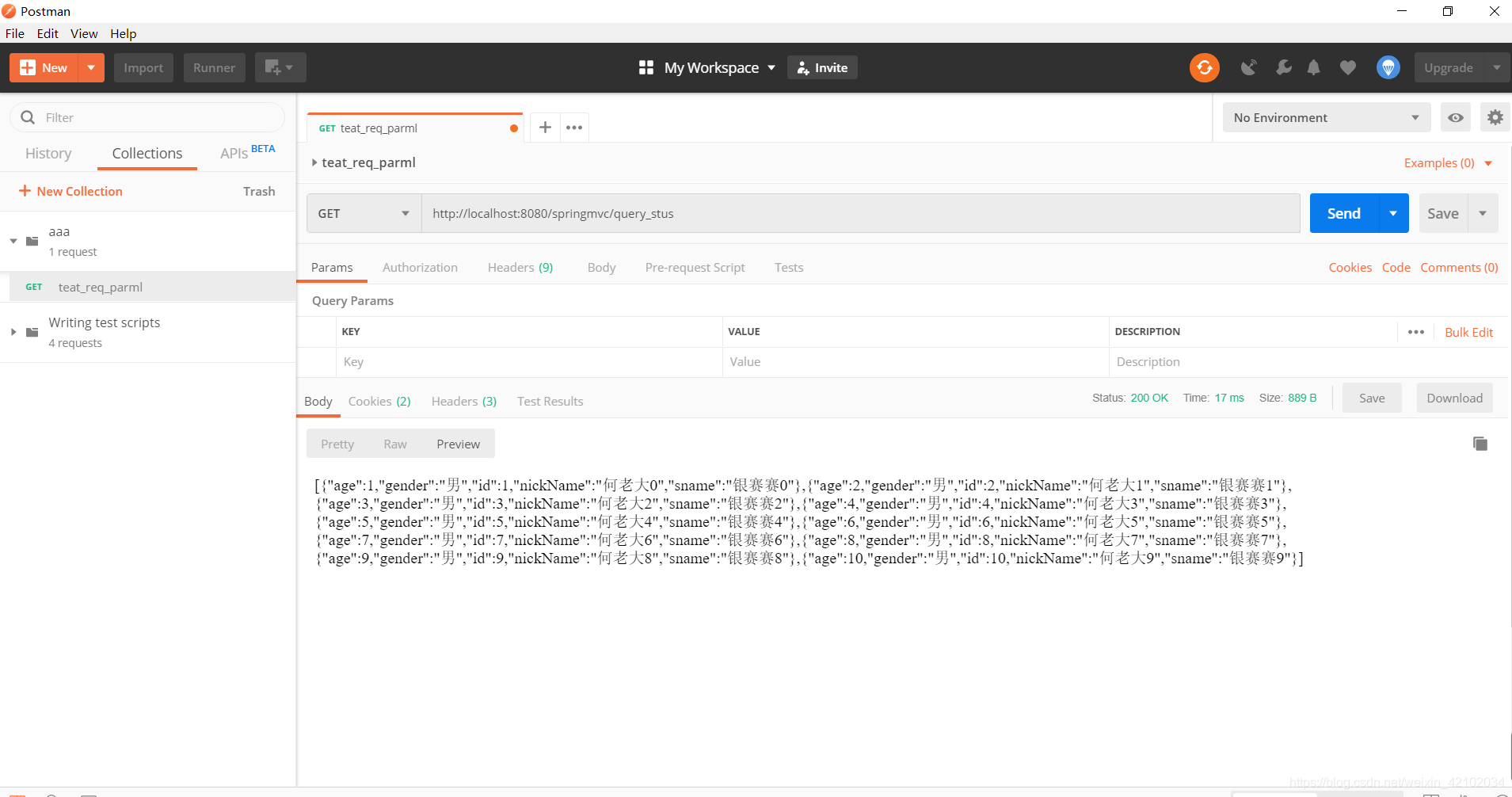
Task: Switch response view to Pretty
Action: (x=337, y=444)
